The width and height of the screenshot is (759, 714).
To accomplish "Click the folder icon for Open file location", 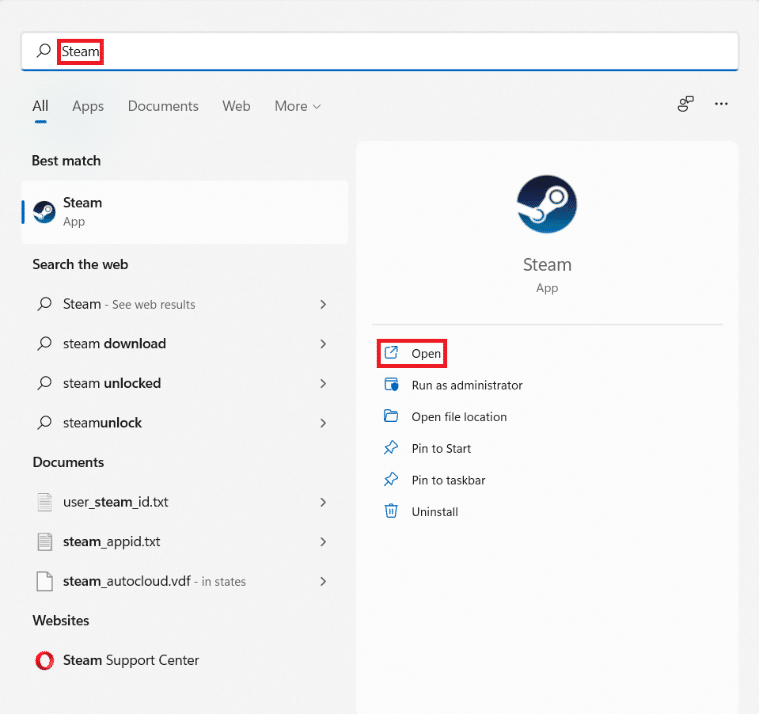I will pos(391,417).
